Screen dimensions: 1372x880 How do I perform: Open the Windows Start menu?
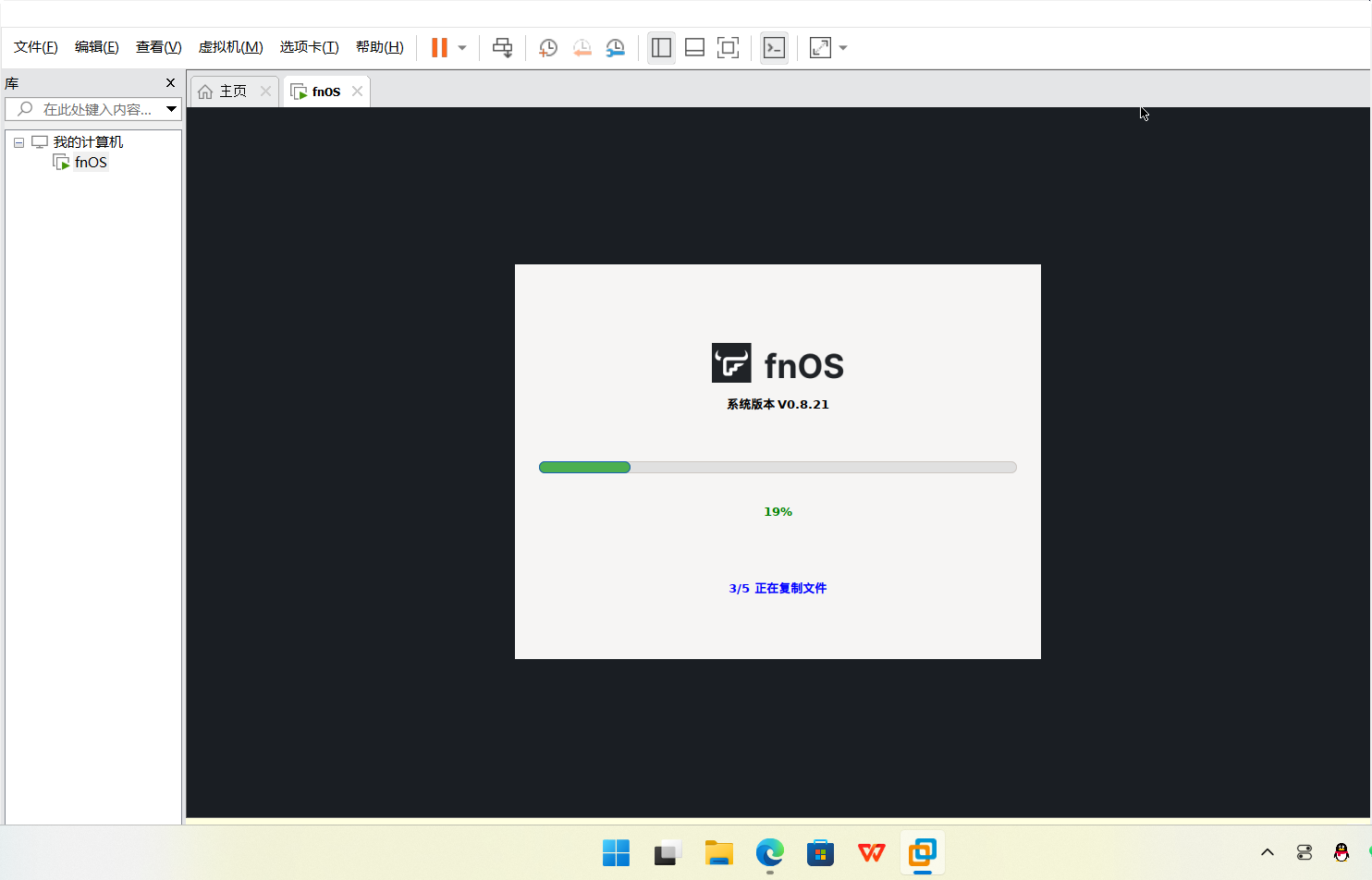coord(616,852)
